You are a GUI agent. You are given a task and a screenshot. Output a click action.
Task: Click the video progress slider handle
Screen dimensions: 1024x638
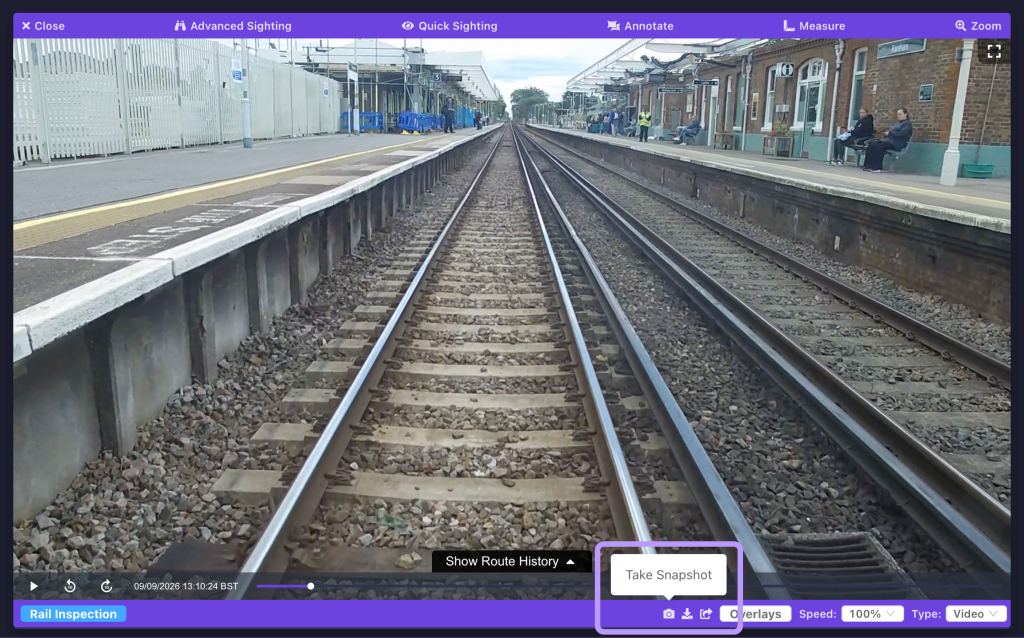click(x=311, y=586)
